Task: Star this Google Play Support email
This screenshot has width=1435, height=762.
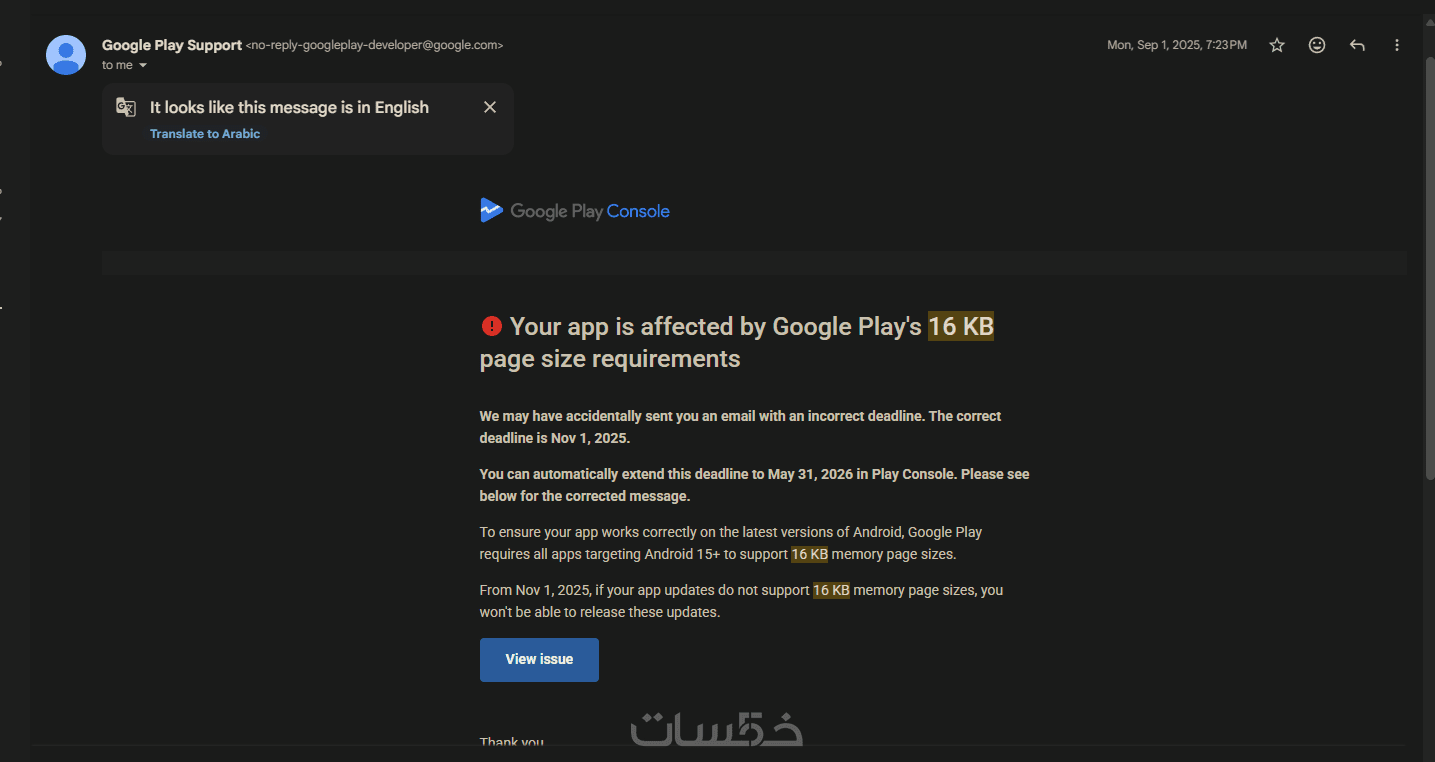Action: tap(1277, 45)
